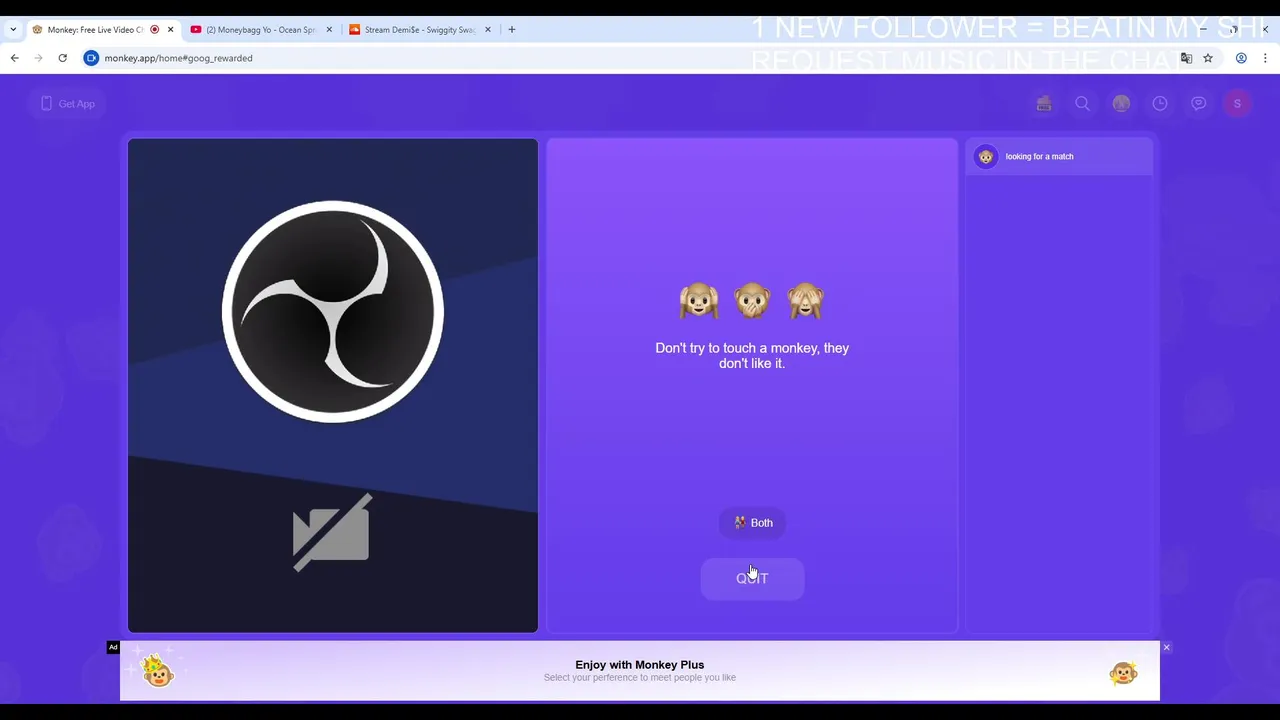Open a new browser tab

(512, 30)
